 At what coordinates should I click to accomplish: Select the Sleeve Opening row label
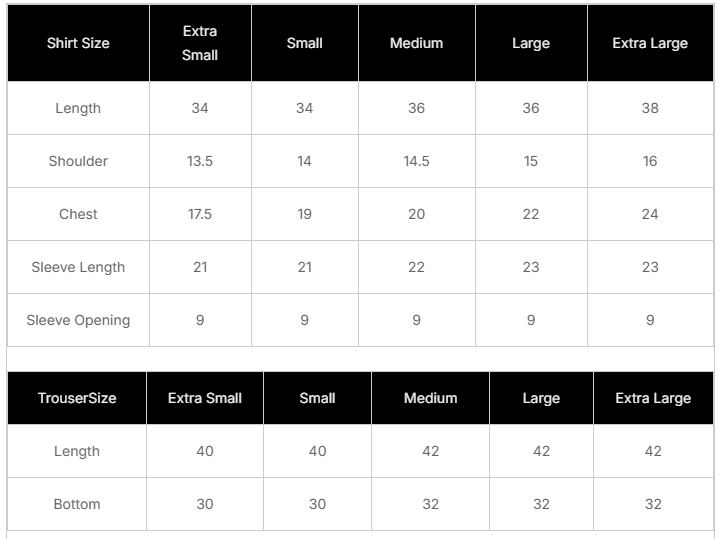(78, 320)
